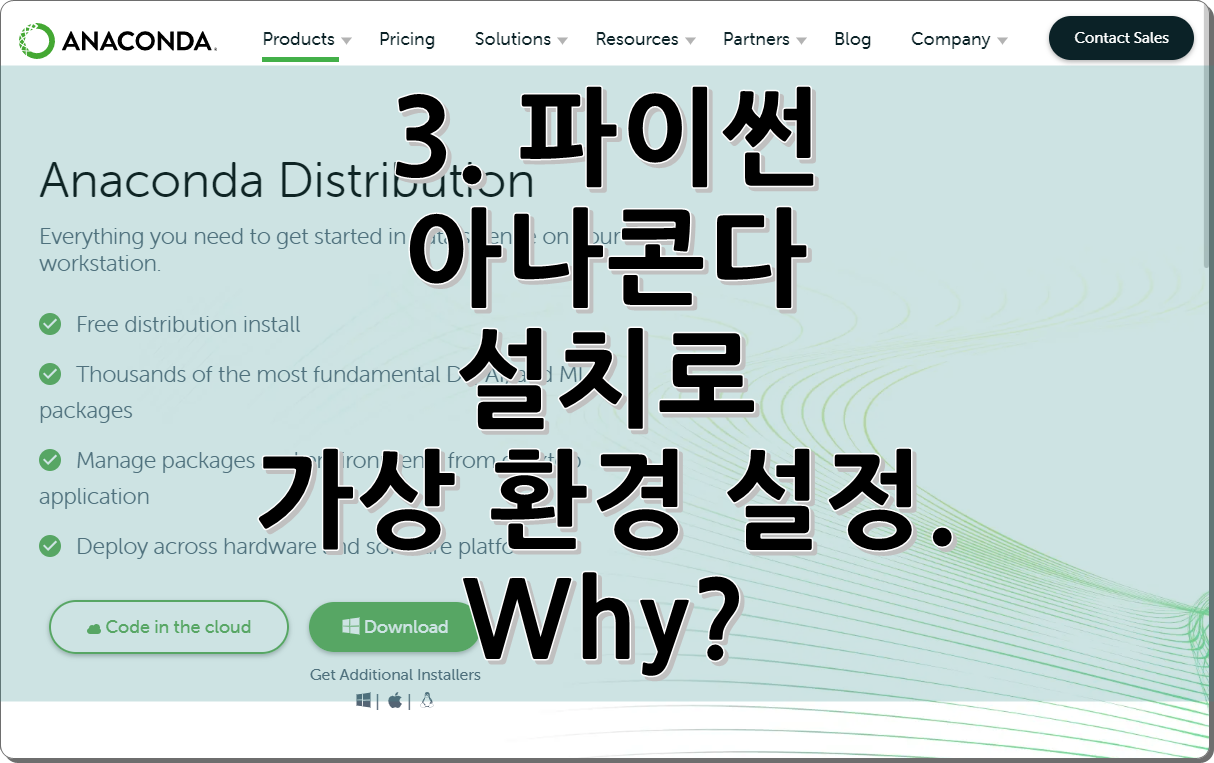1214x763 pixels.
Task: Follow the Get Additional Installers link
Action: click(x=395, y=675)
